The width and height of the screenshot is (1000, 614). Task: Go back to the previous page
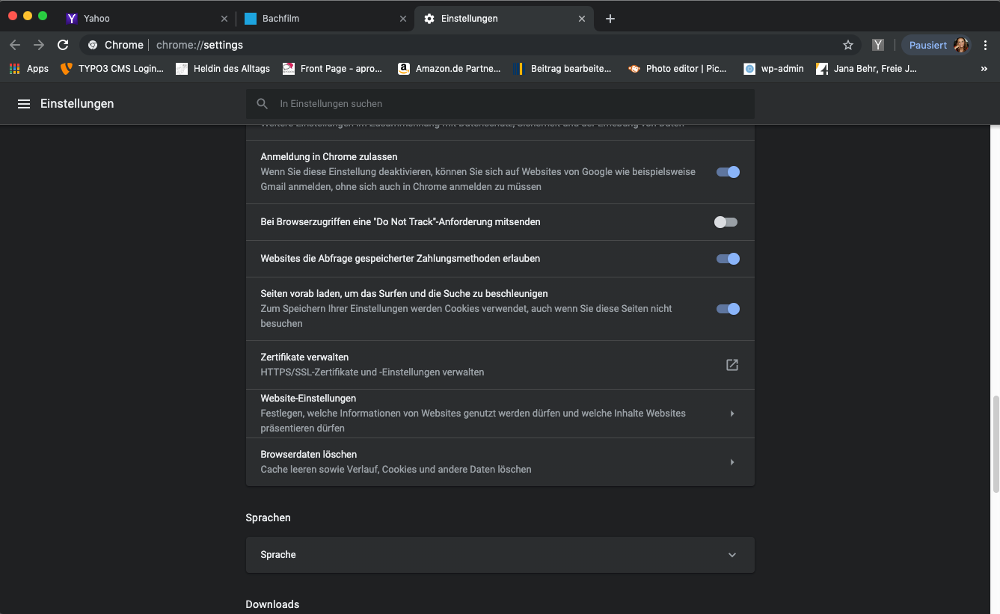click(15, 45)
